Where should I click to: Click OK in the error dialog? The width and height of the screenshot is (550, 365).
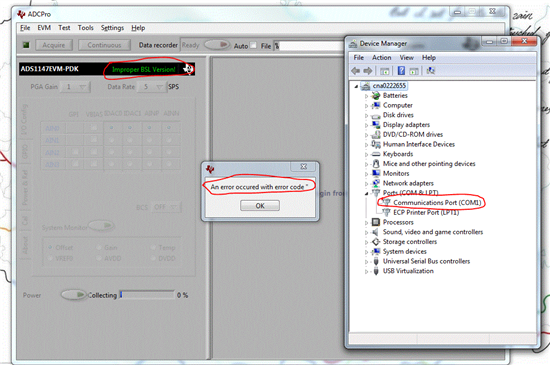coord(260,206)
